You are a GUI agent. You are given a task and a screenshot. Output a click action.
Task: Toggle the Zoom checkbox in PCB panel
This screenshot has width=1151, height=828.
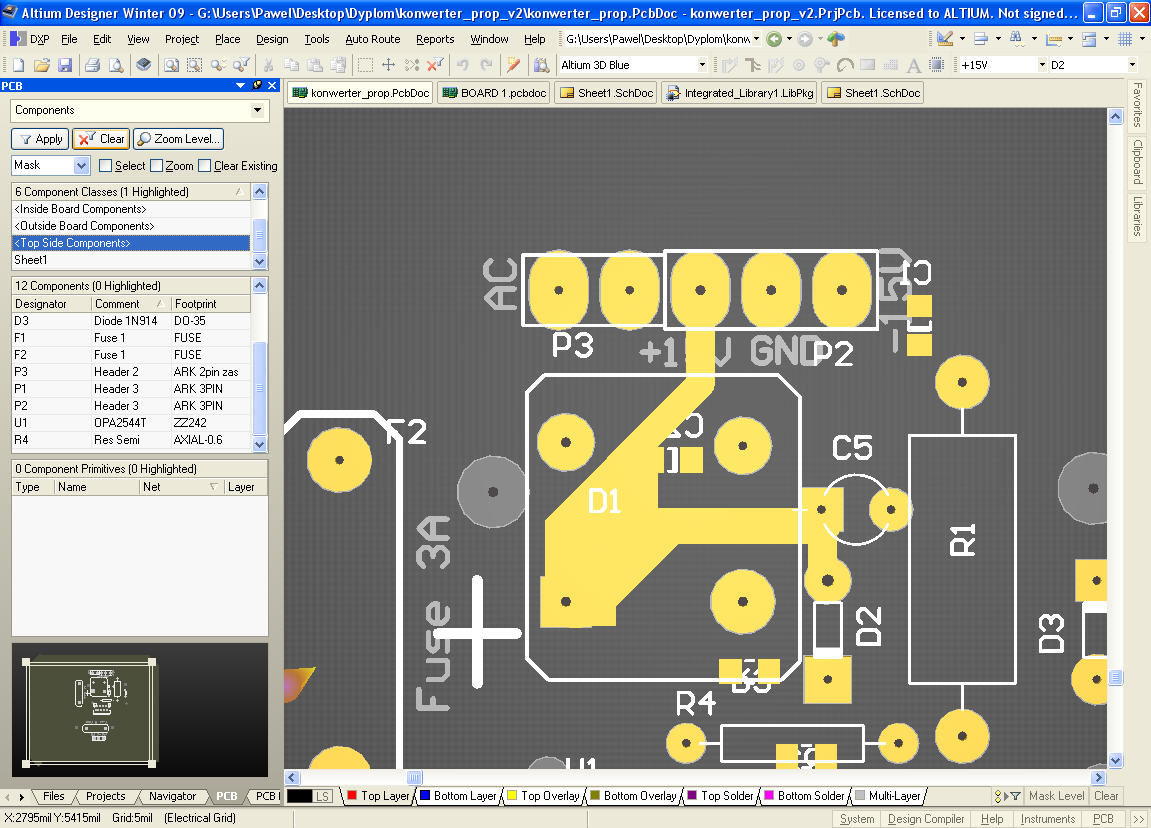point(156,166)
